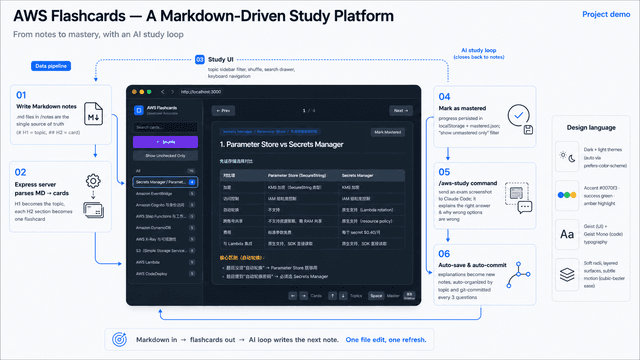Click the sun and moon themes icon
Screen dimensions: 640x360
[567, 157]
